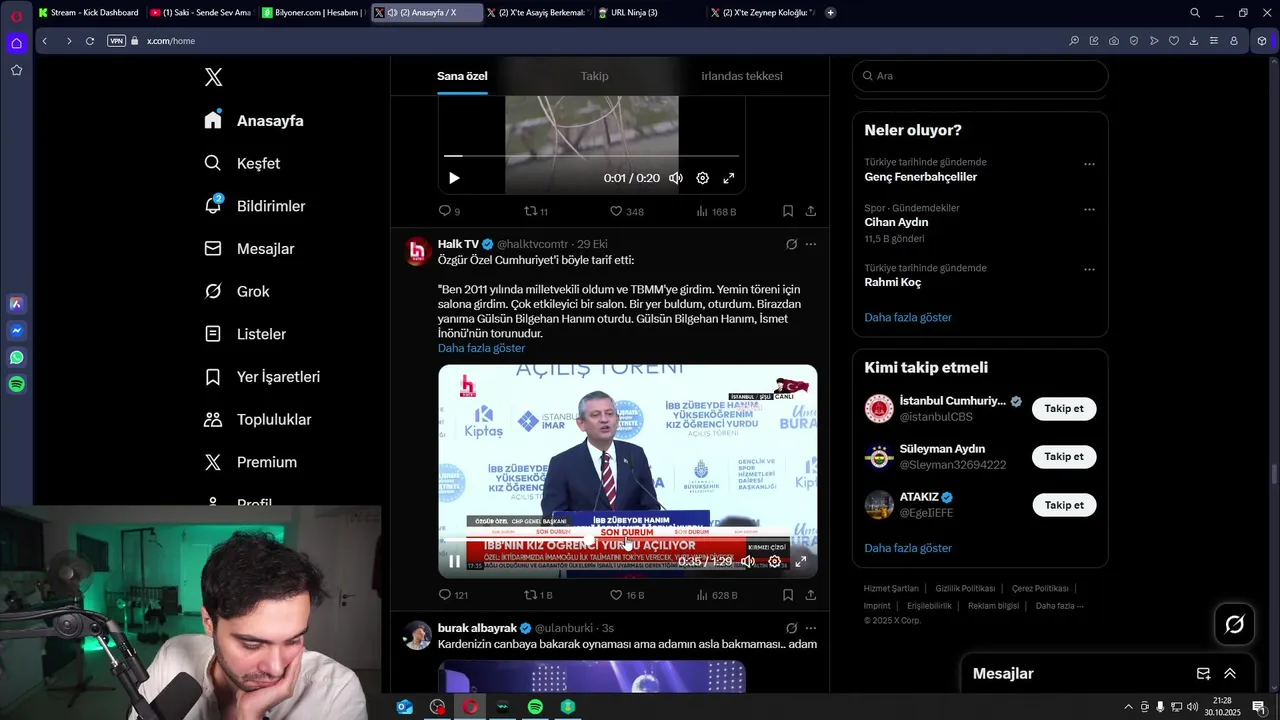This screenshot has width=1280, height=720.
Task: Expand Halk TV post with Daha fazla göster
Action: pyautogui.click(x=481, y=348)
